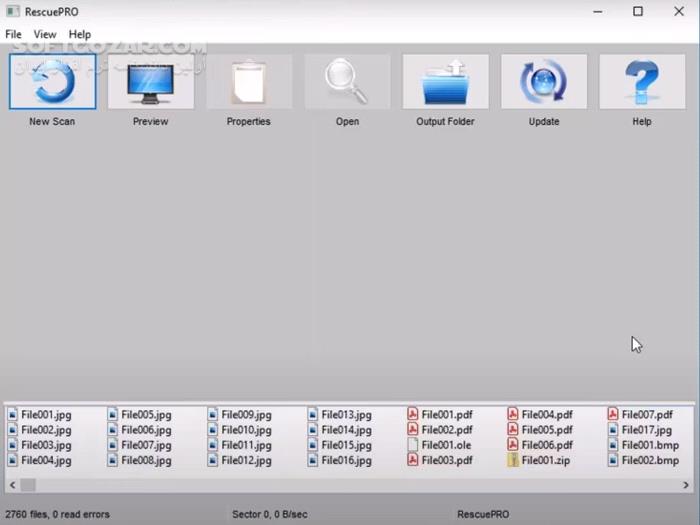Select File009.jpg in the list
This screenshot has height=525, width=700.
coord(240,415)
